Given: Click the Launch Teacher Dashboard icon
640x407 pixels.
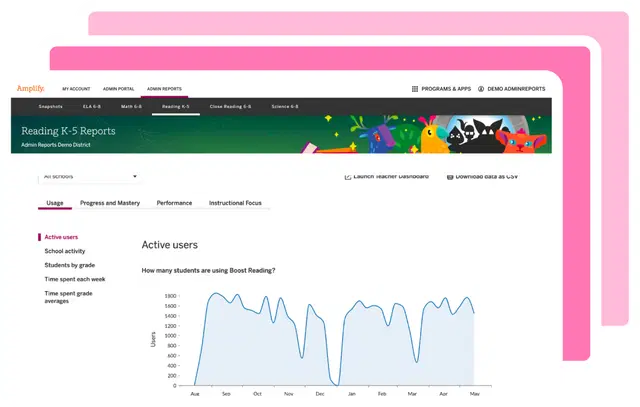Looking at the screenshot, I should coord(346,177).
